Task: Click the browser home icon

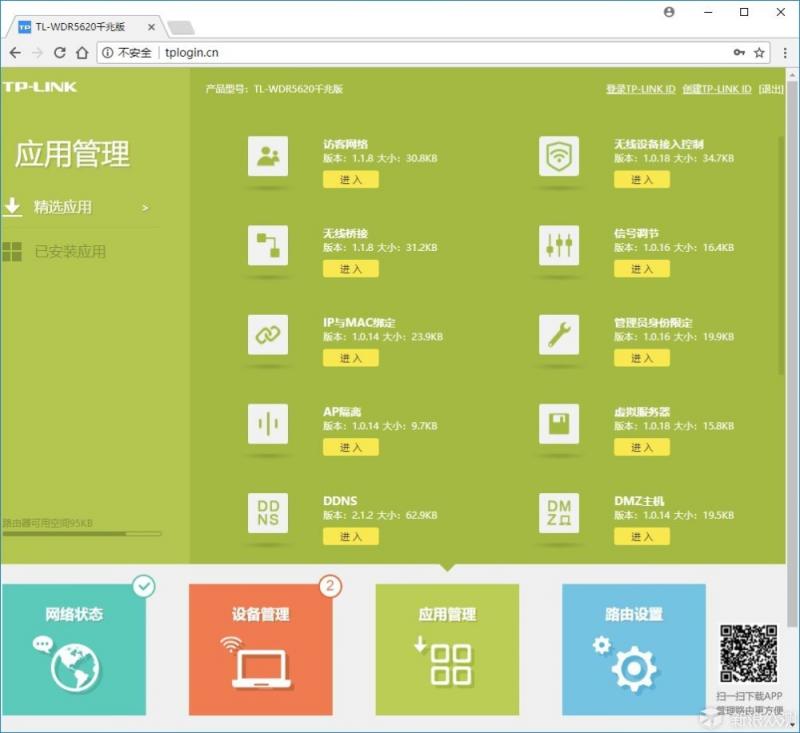Action: click(82, 53)
